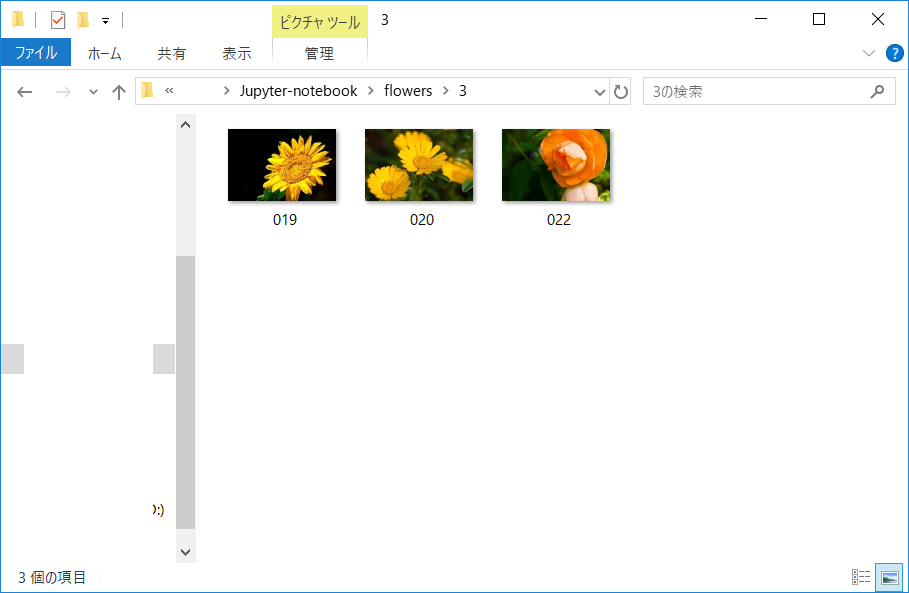Viewport: 909px width, 593px height.
Task: Click the navigation pane scroll up arrow
Action: pos(186,125)
